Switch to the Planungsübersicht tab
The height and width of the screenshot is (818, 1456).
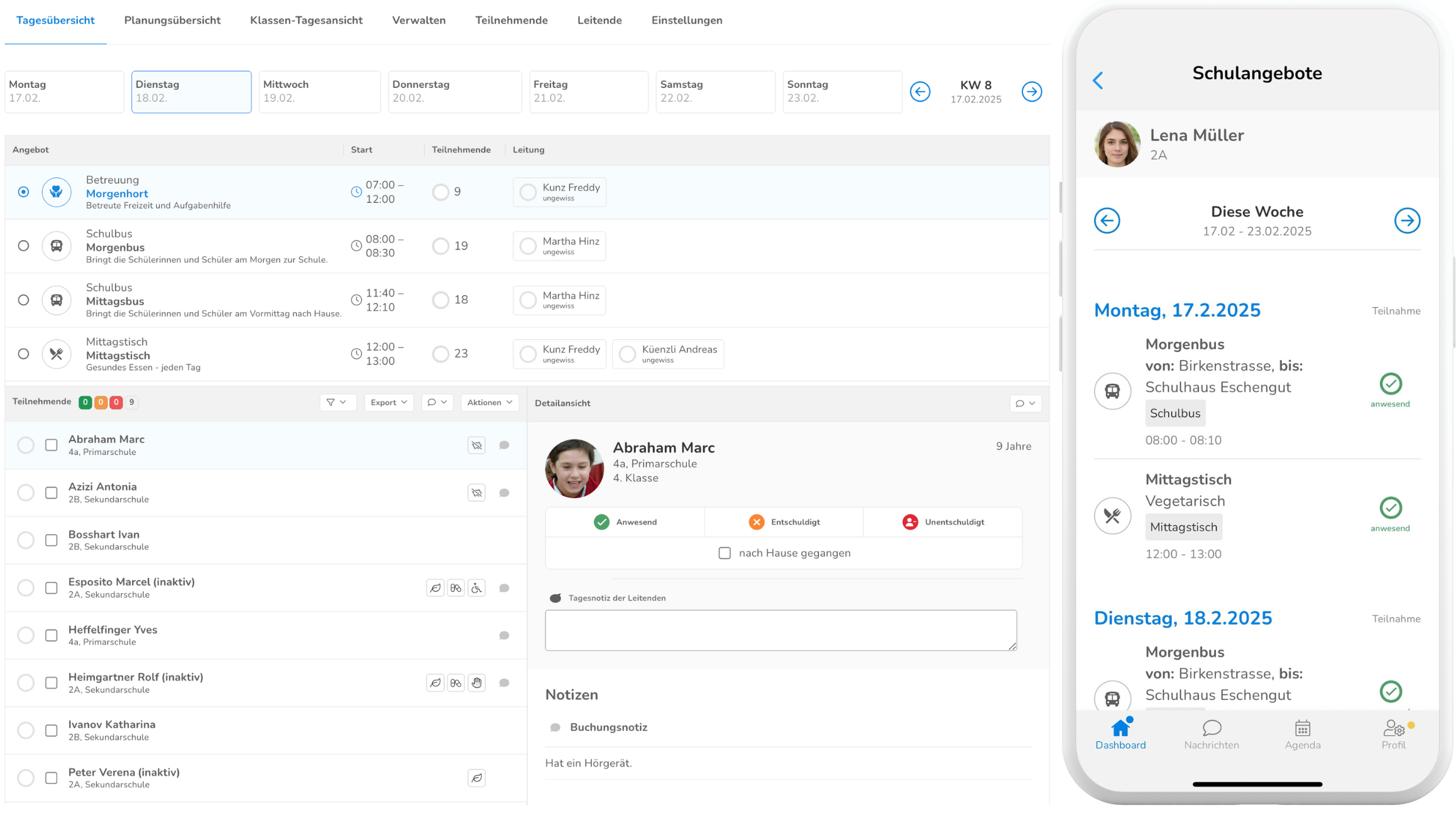pyautogui.click(x=172, y=20)
